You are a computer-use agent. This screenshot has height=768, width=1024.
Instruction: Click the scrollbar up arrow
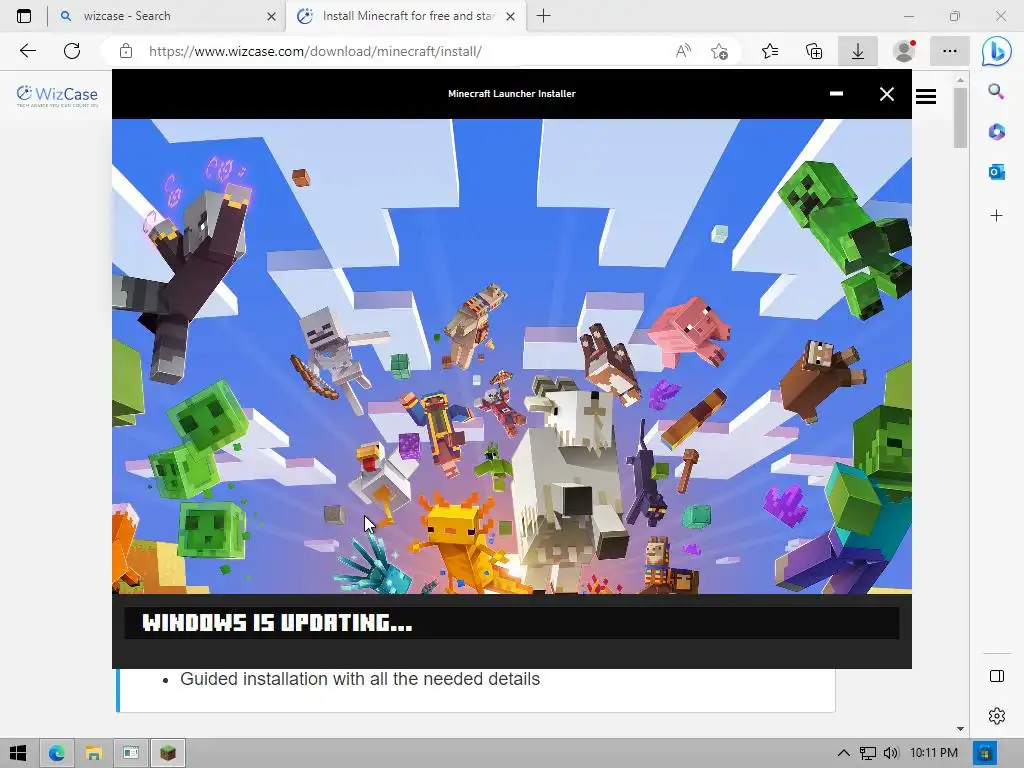960,80
